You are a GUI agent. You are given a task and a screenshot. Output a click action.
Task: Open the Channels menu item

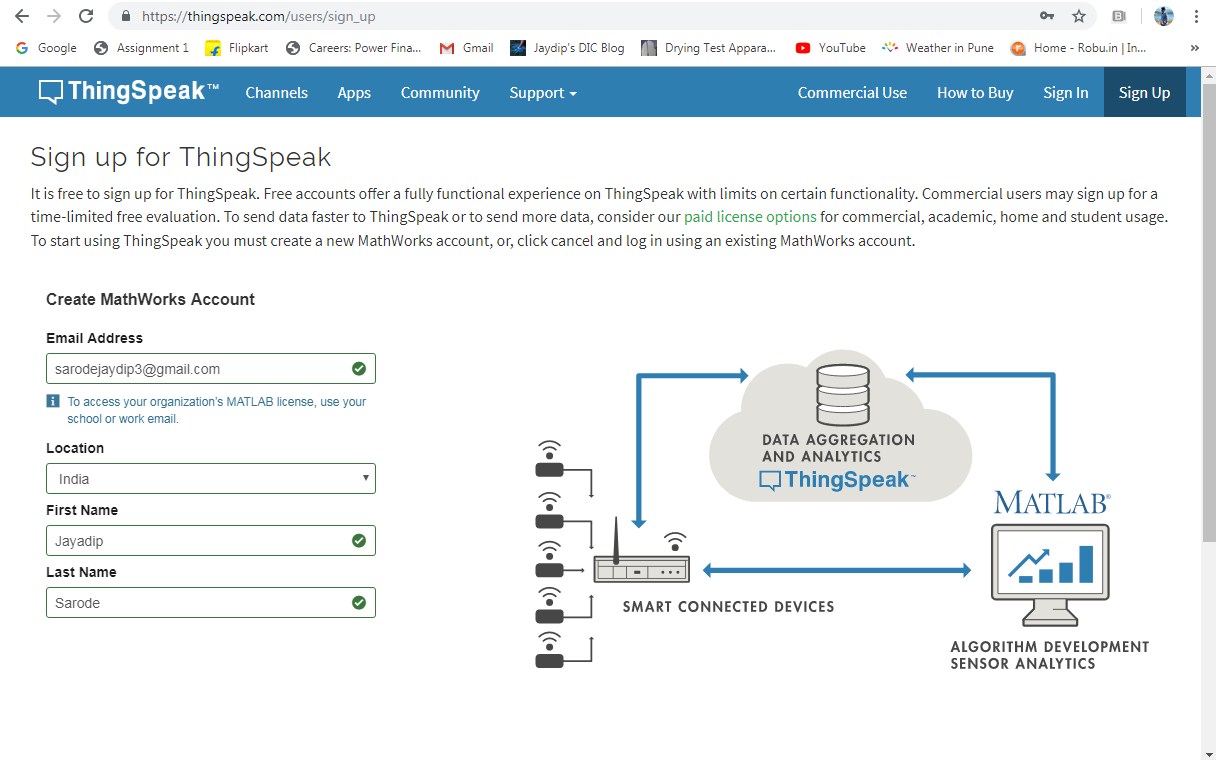(x=277, y=92)
